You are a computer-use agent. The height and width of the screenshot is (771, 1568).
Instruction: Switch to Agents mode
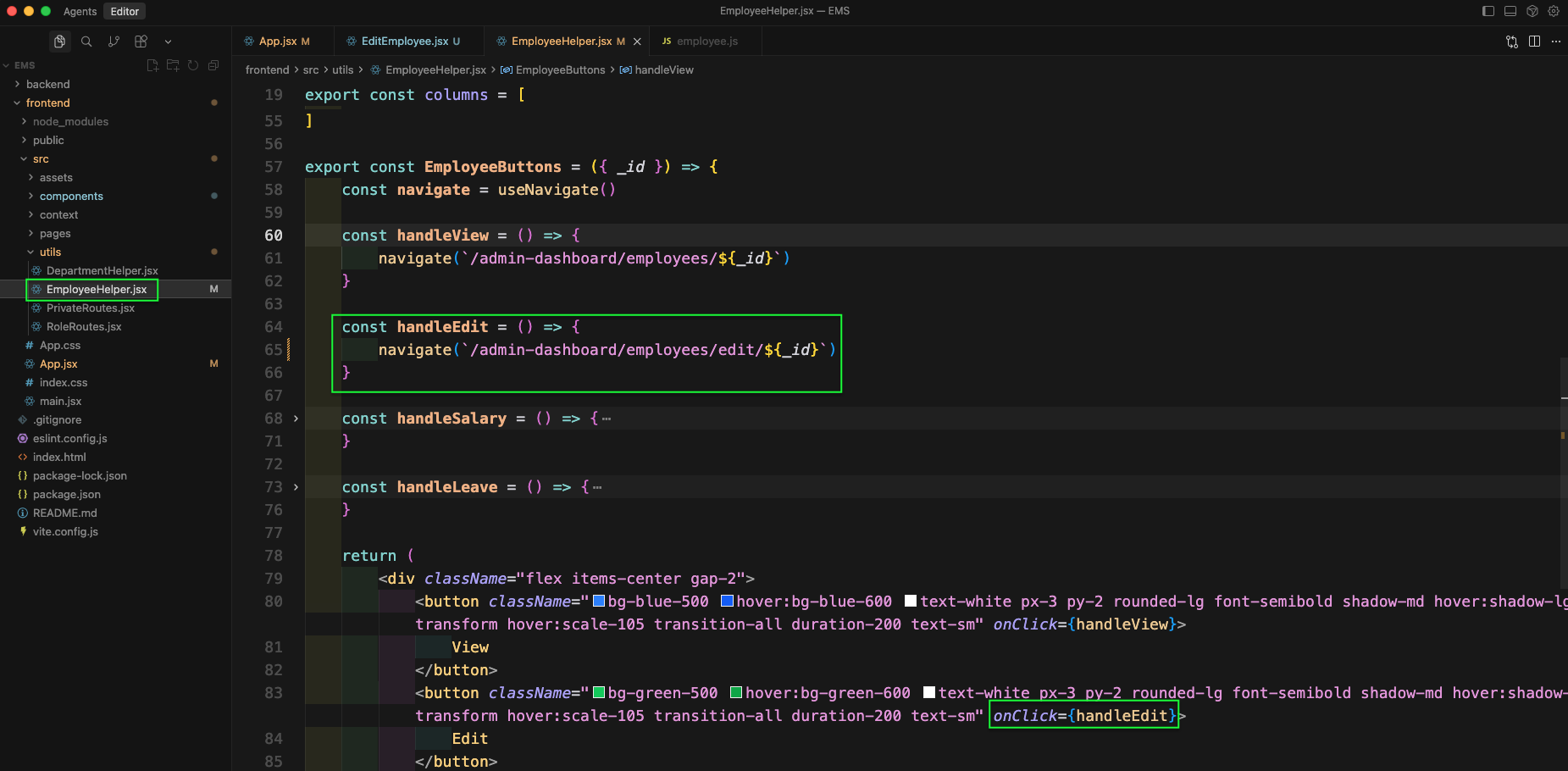point(80,11)
